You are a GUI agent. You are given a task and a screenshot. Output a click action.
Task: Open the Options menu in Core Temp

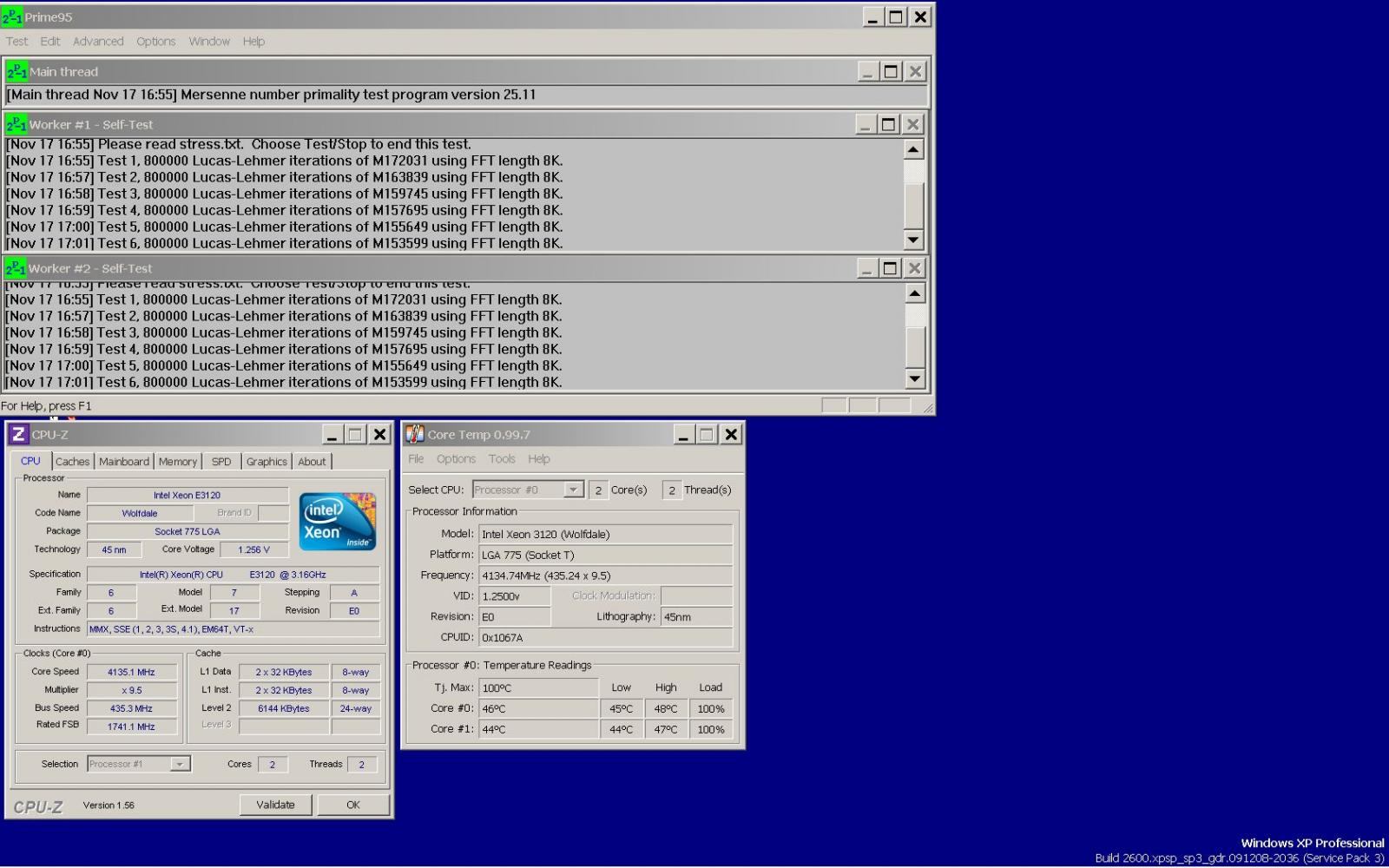[456, 458]
